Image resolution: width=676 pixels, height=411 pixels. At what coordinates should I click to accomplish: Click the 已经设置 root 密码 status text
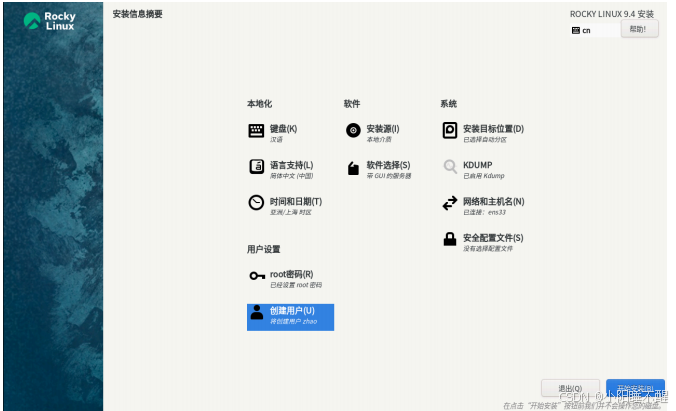coord(296,285)
